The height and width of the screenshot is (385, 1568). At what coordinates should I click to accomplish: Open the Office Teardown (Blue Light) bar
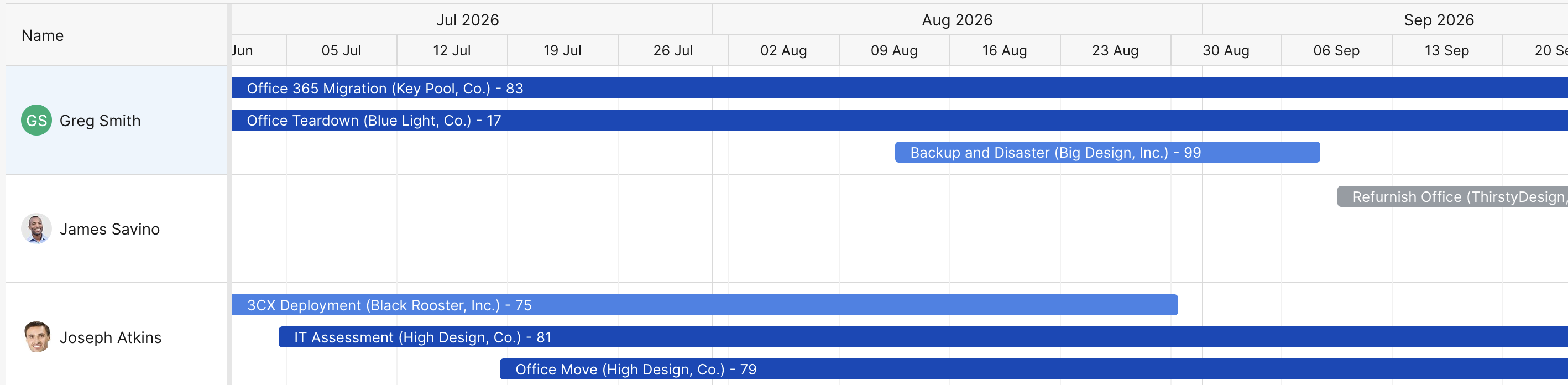click(900, 120)
